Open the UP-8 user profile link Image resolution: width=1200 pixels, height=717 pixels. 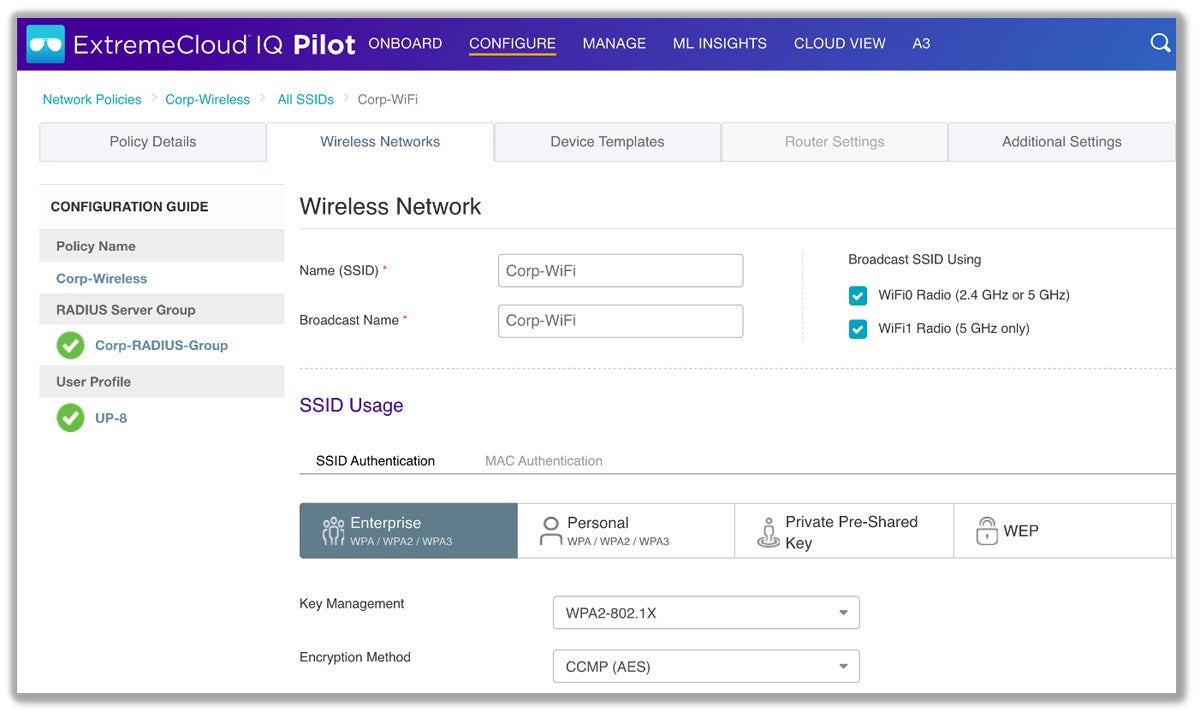(111, 418)
